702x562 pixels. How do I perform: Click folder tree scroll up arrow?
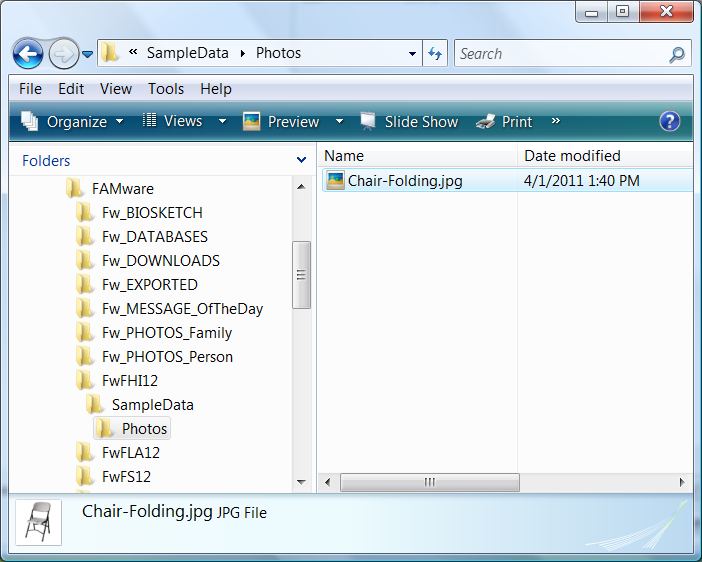pyautogui.click(x=301, y=186)
